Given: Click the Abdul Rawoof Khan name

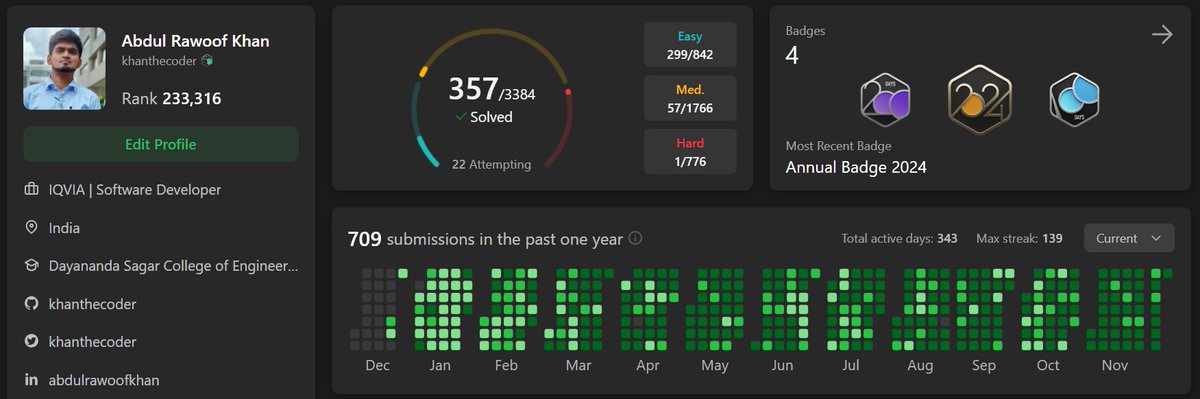Looking at the screenshot, I should [x=195, y=41].
